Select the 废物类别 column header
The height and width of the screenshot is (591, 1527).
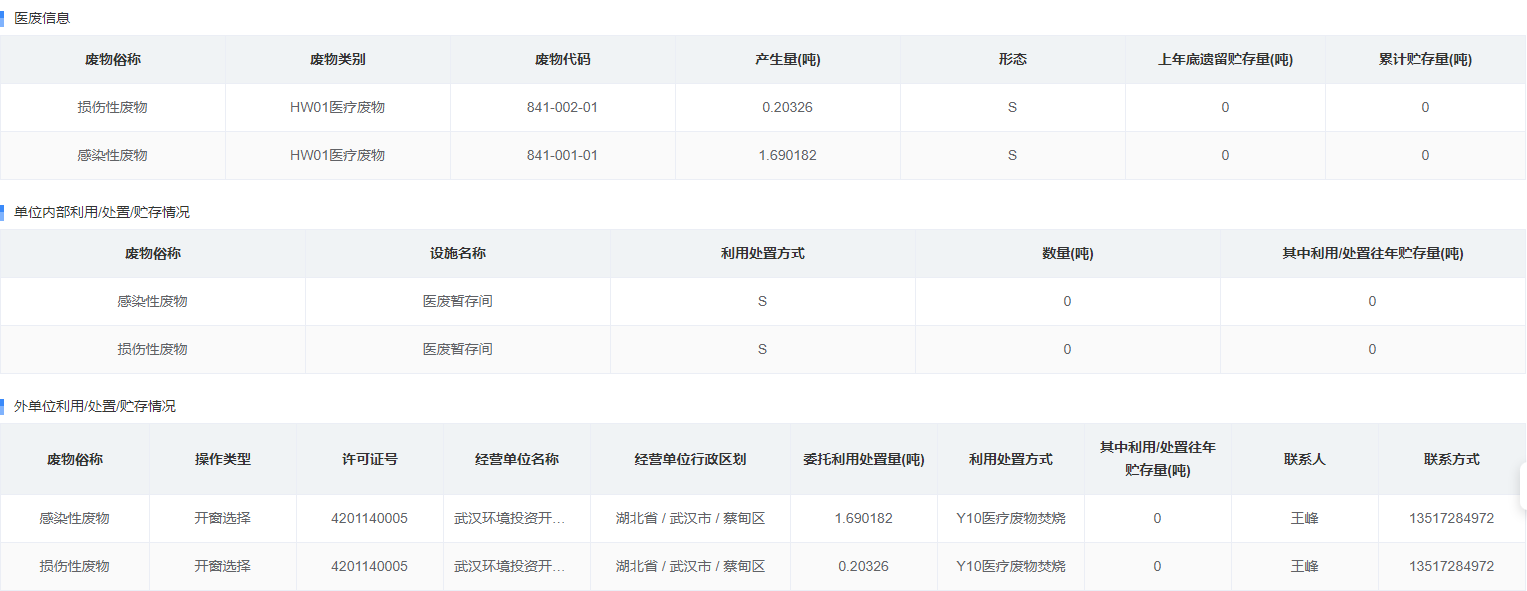pyautogui.click(x=338, y=59)
